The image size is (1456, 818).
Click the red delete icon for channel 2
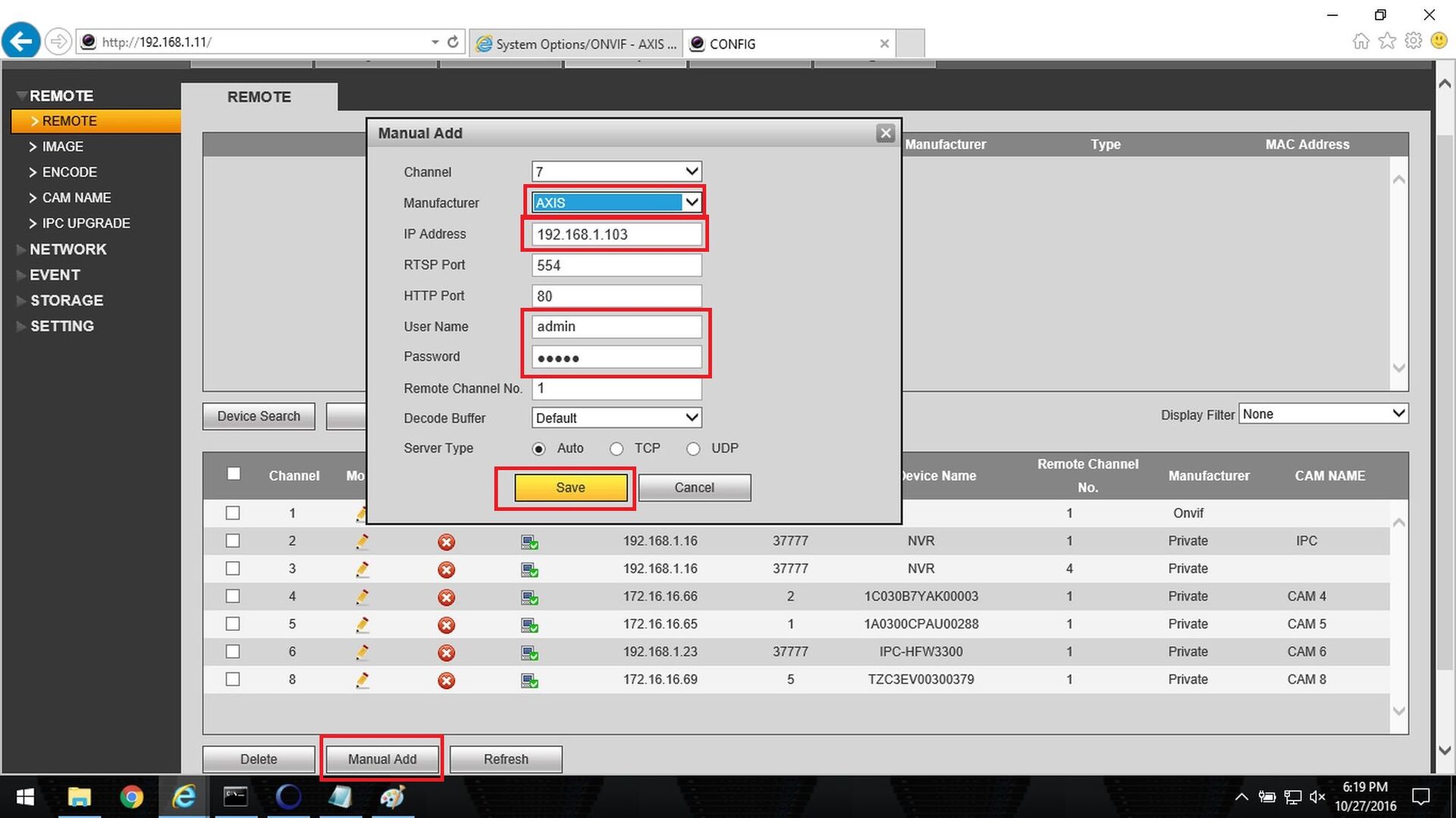pos(447,542)
